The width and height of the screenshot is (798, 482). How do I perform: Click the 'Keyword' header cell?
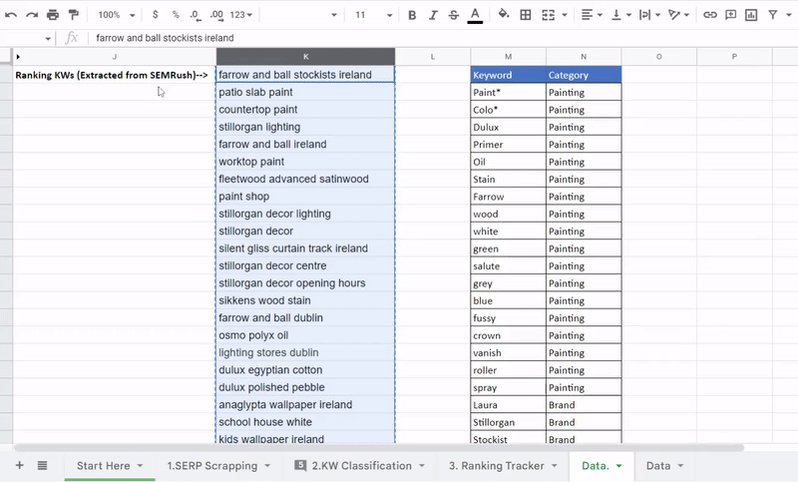coord(508,75)
